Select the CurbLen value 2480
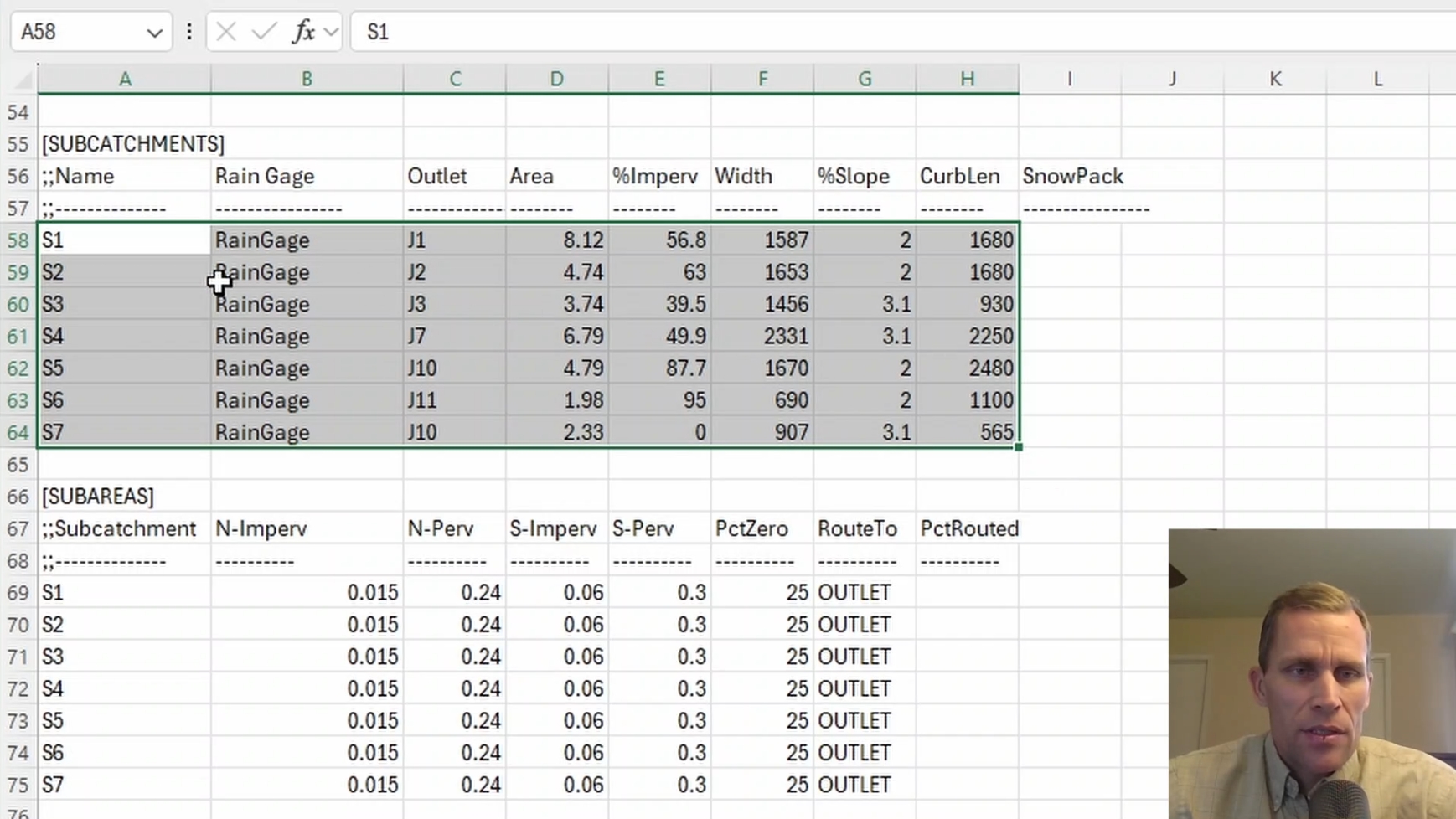 coord(968,368)
